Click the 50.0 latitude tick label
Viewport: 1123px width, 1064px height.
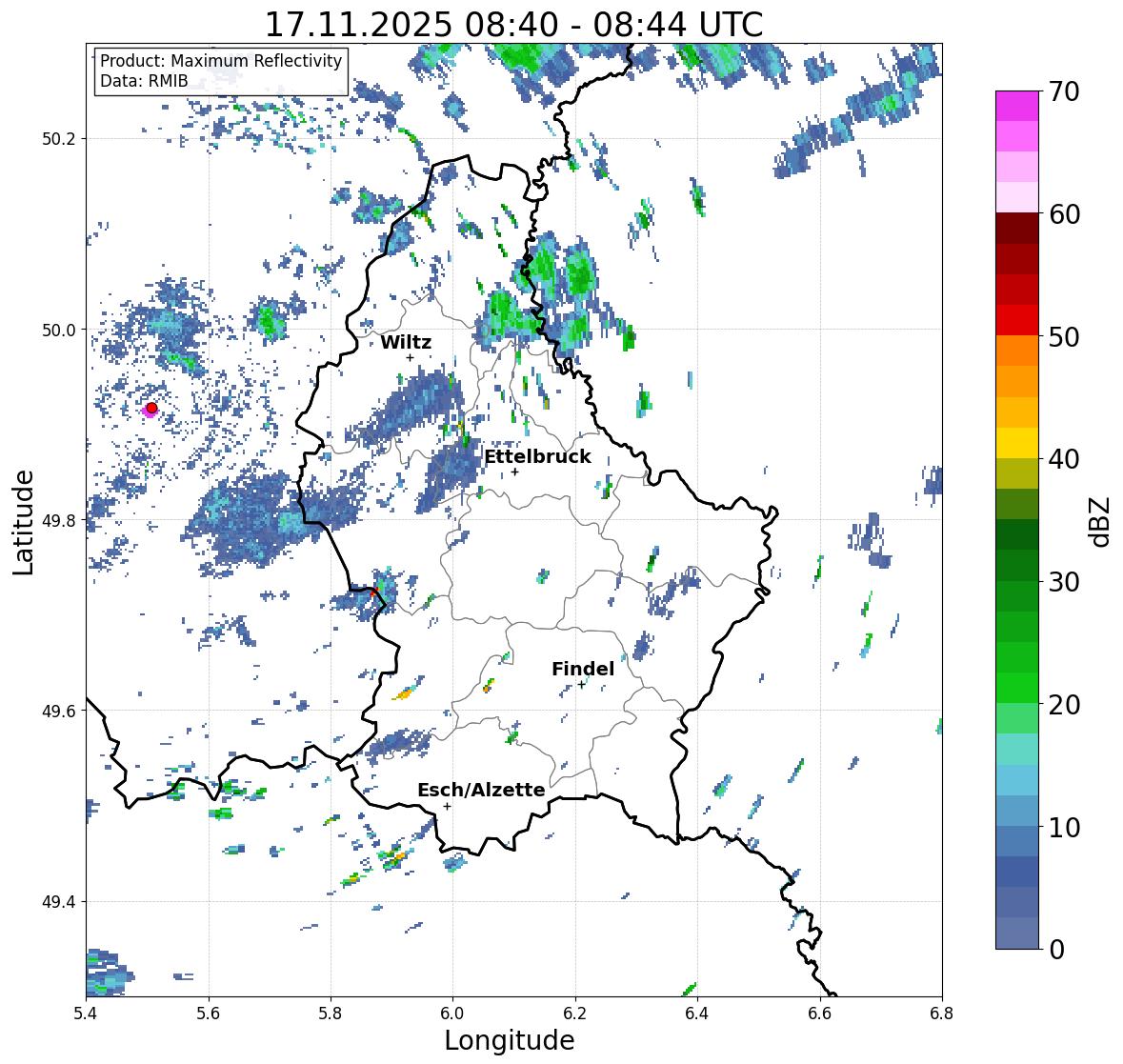(x=59, y=331)
